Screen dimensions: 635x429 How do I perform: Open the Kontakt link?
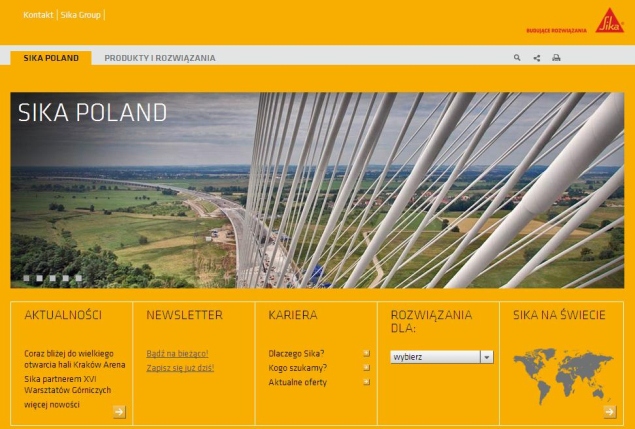click(38, 15)
